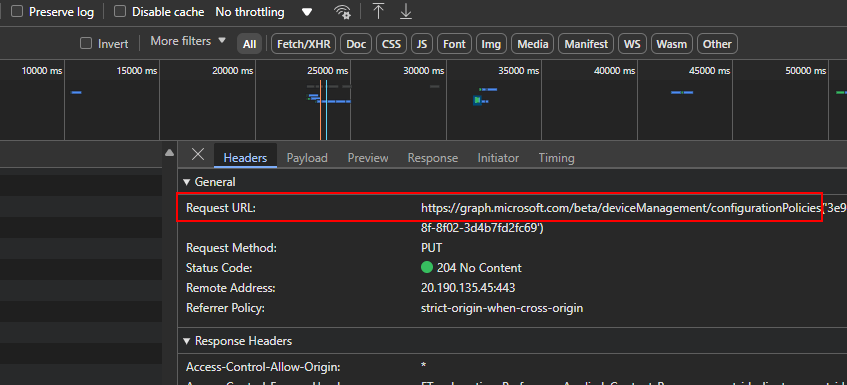
Task: Click the 45000 ms timeline label
Action: pyautogui.click(x=709, y=71)
